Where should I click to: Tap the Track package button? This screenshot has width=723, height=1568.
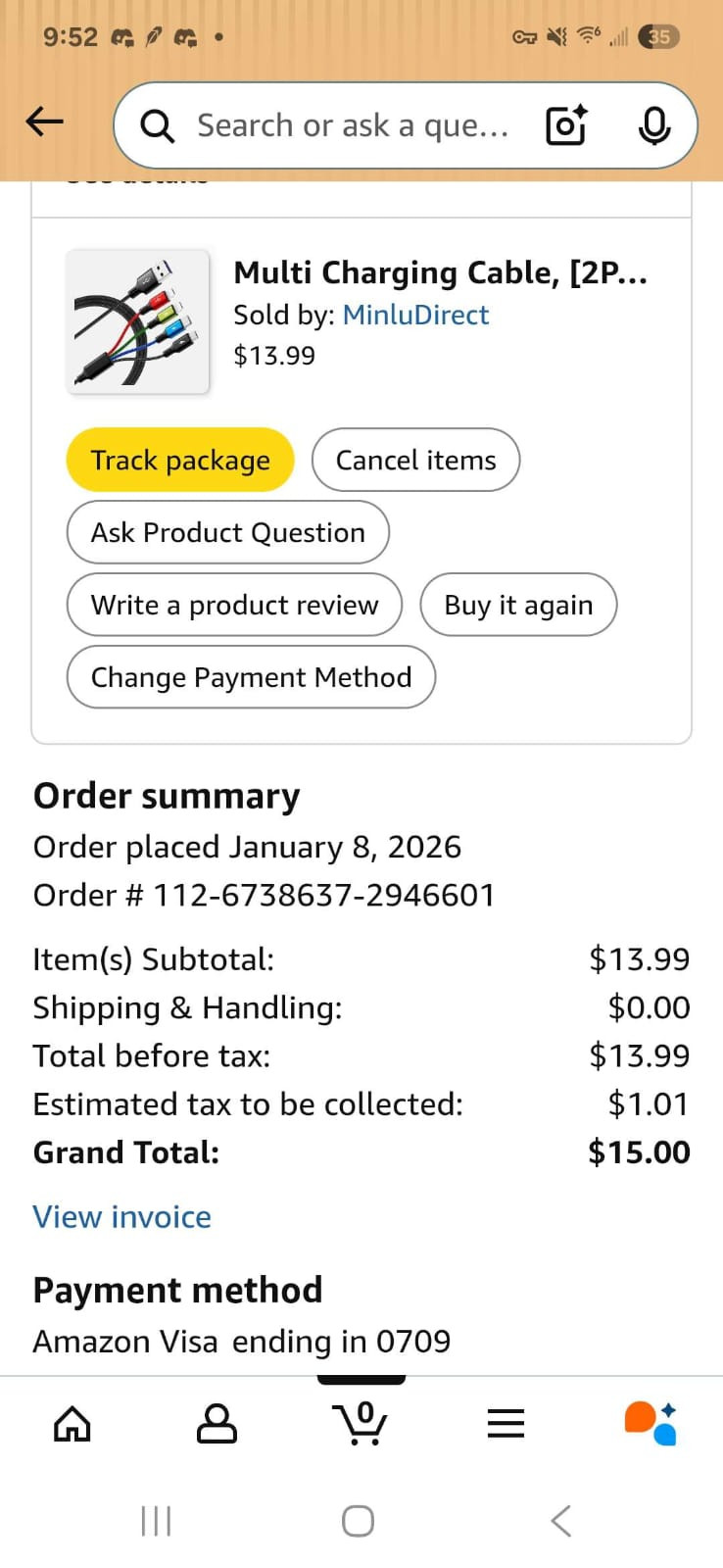pos(180,461)
